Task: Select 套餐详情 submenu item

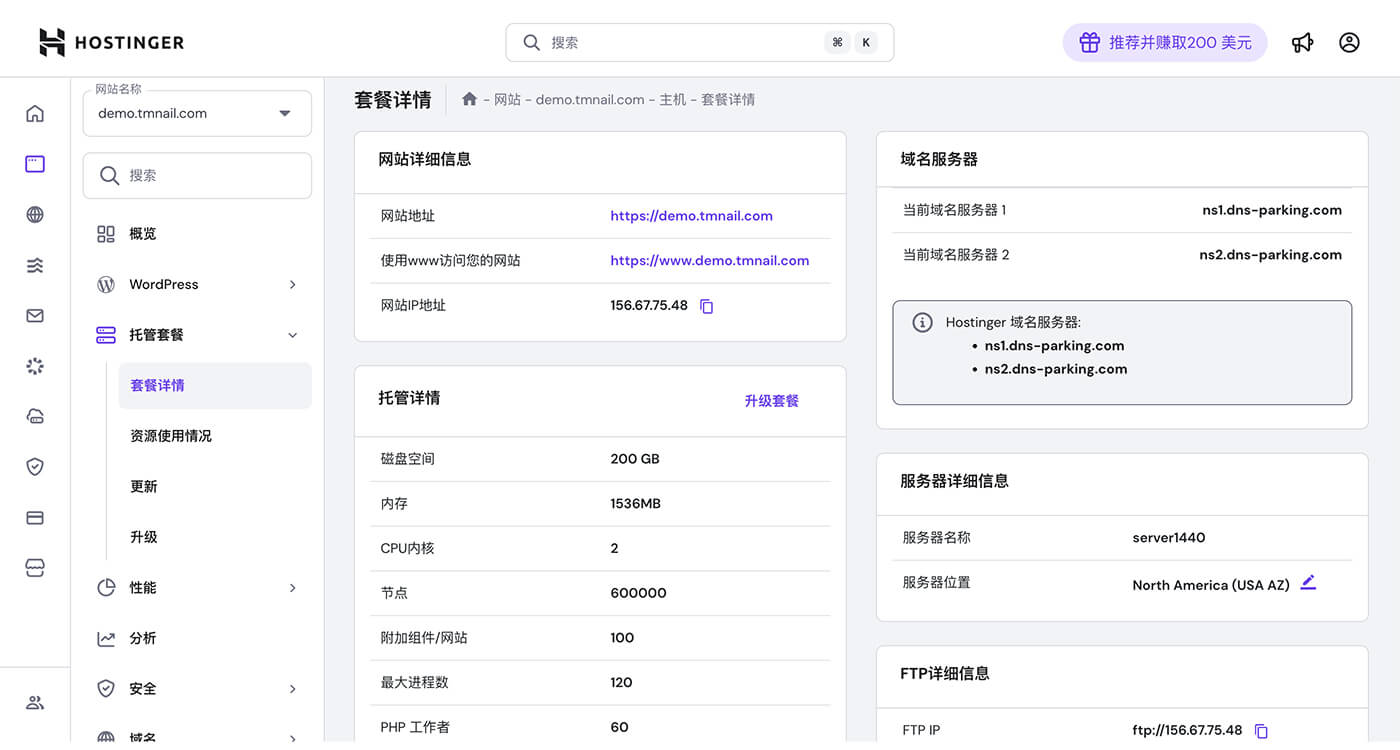Action: click(x=215, y=386)
